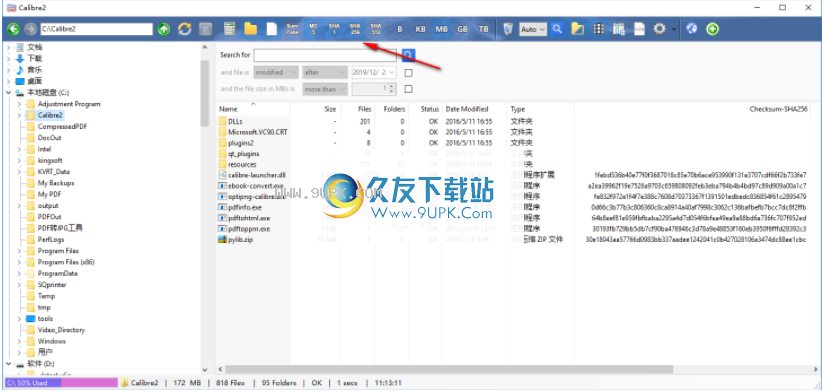The width and height of the screenshot is (822, 392).
Task: Select the SHA 256 checksum button
Action: pyautogui.click(x=355, y=29)
